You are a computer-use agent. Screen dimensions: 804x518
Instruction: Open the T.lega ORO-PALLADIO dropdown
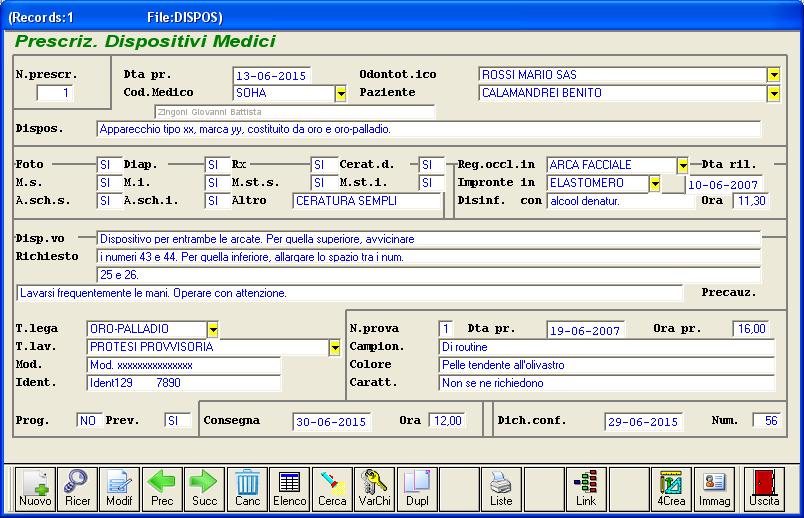(x=213, y=329)
